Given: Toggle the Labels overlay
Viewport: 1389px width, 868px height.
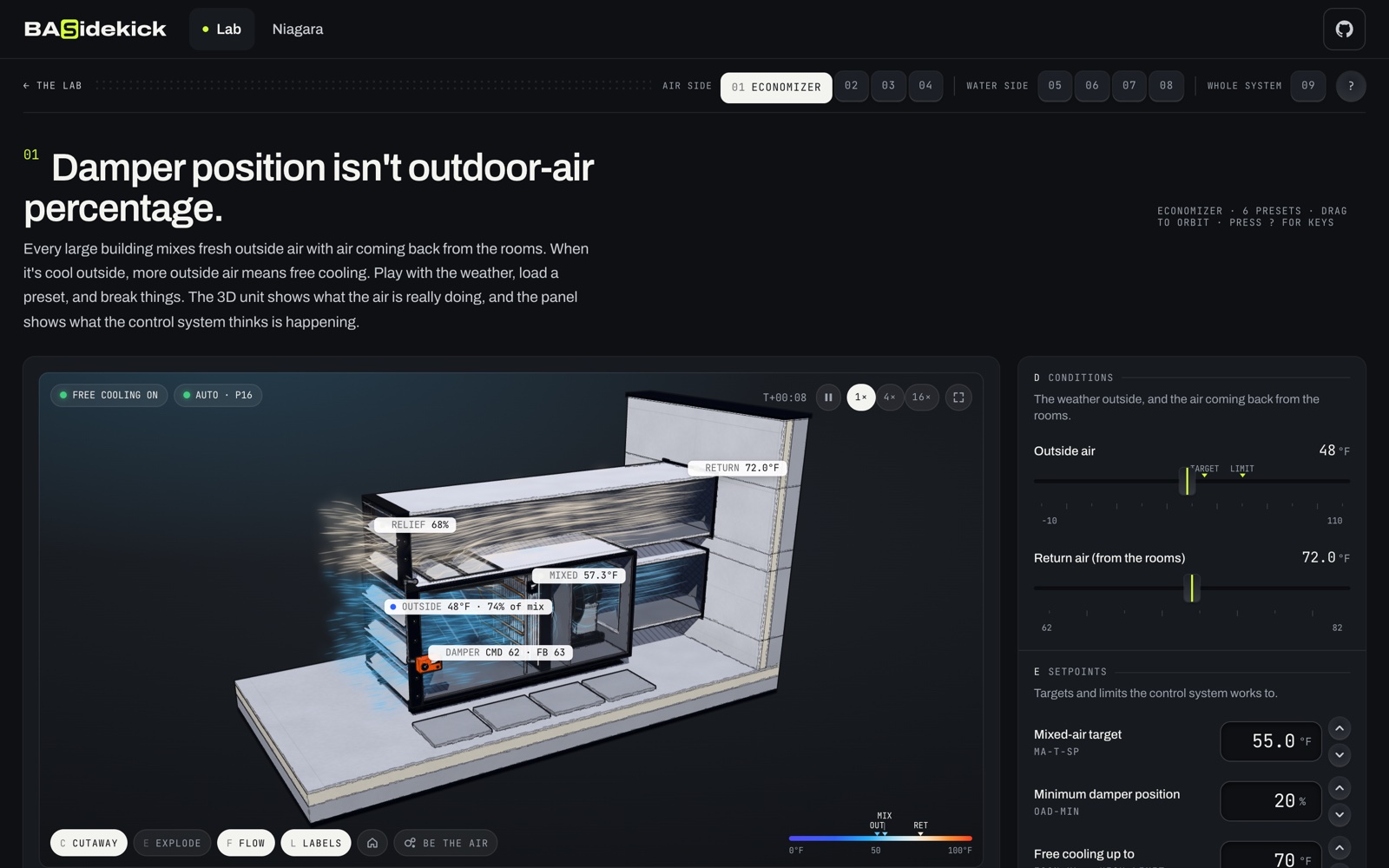Looking at the screenshot, I should point(316,843).
